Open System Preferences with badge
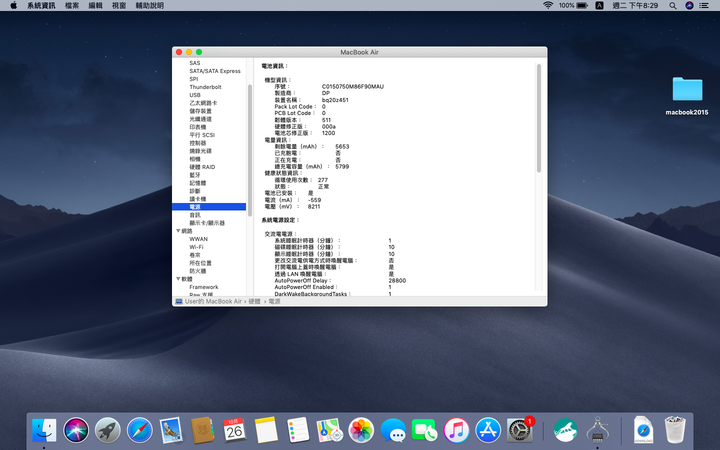The image size is (720, 450). tap(520, 431)
